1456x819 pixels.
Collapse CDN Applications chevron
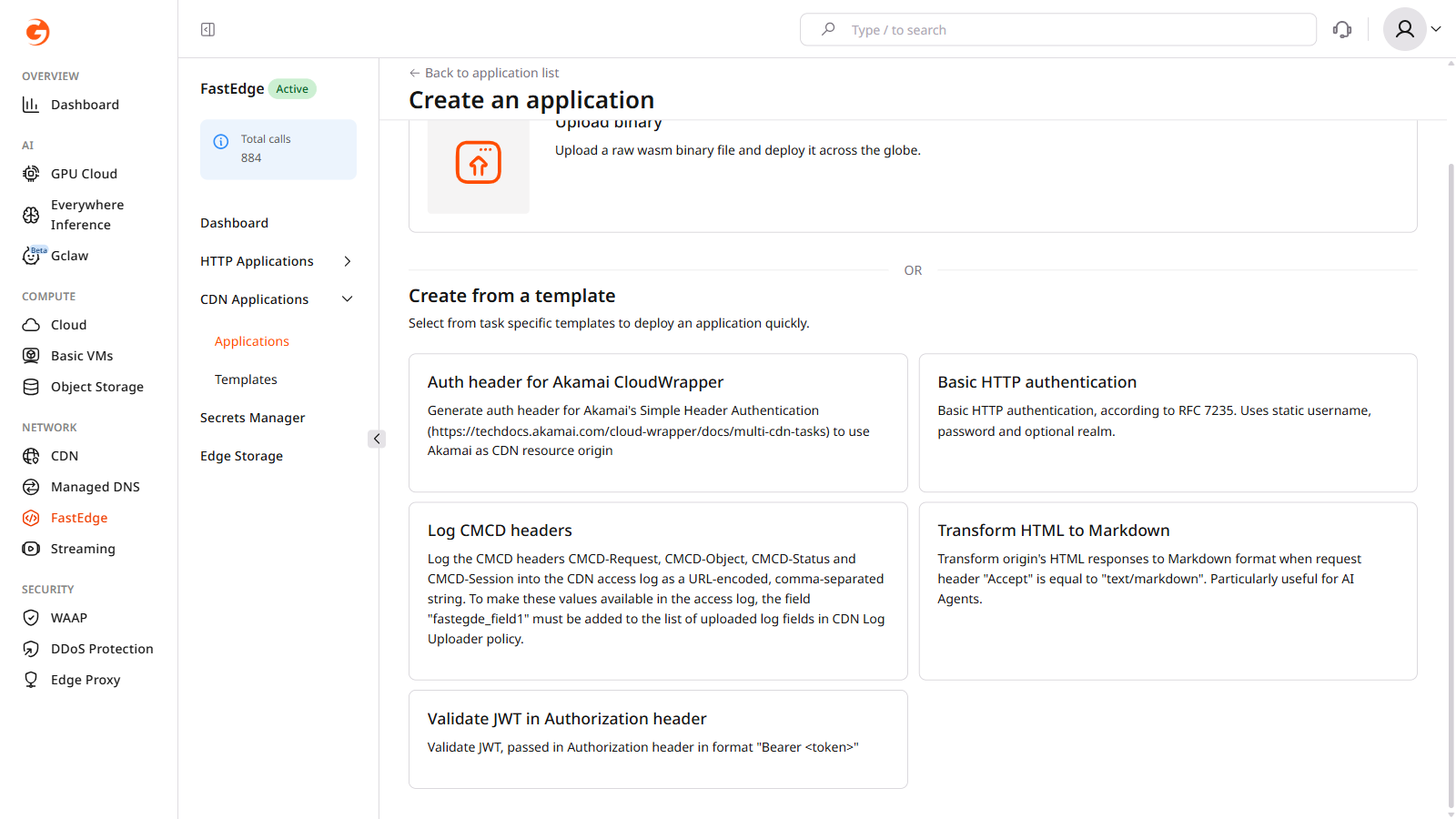347,299
